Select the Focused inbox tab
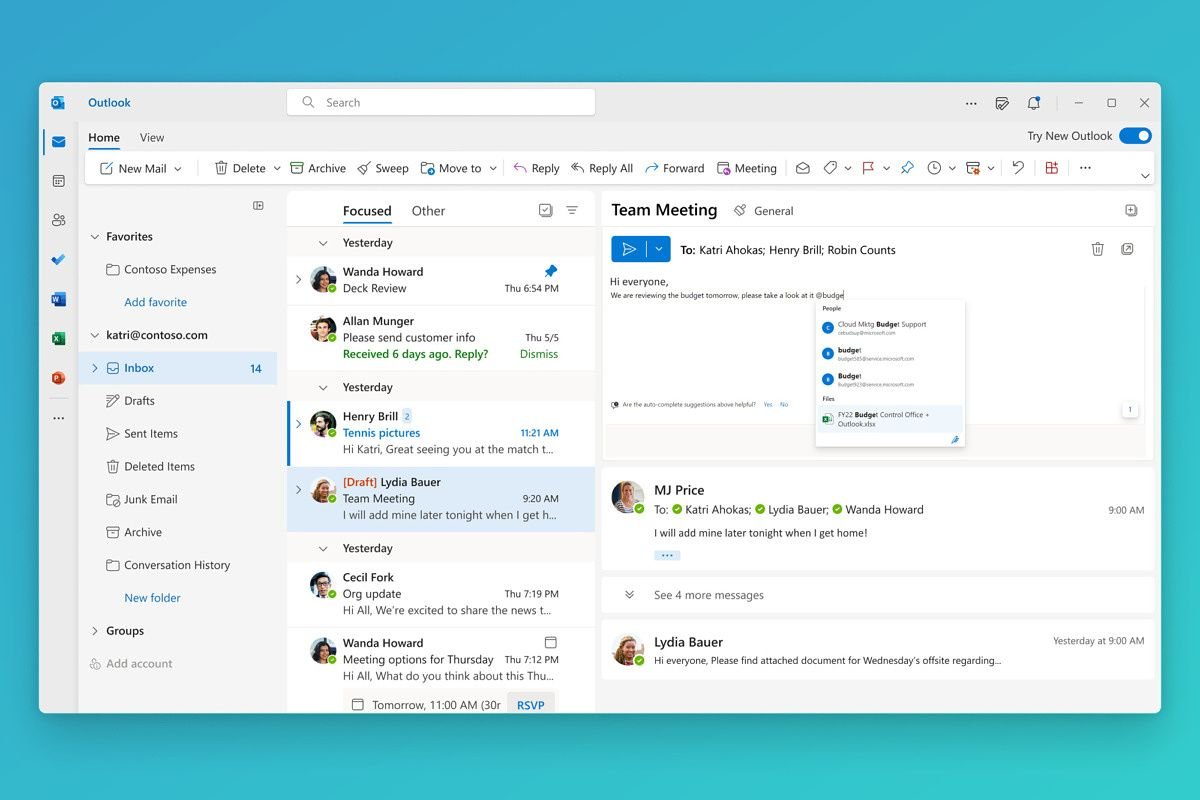Viewport: 1200px width, 800px height. pos(367,211)
